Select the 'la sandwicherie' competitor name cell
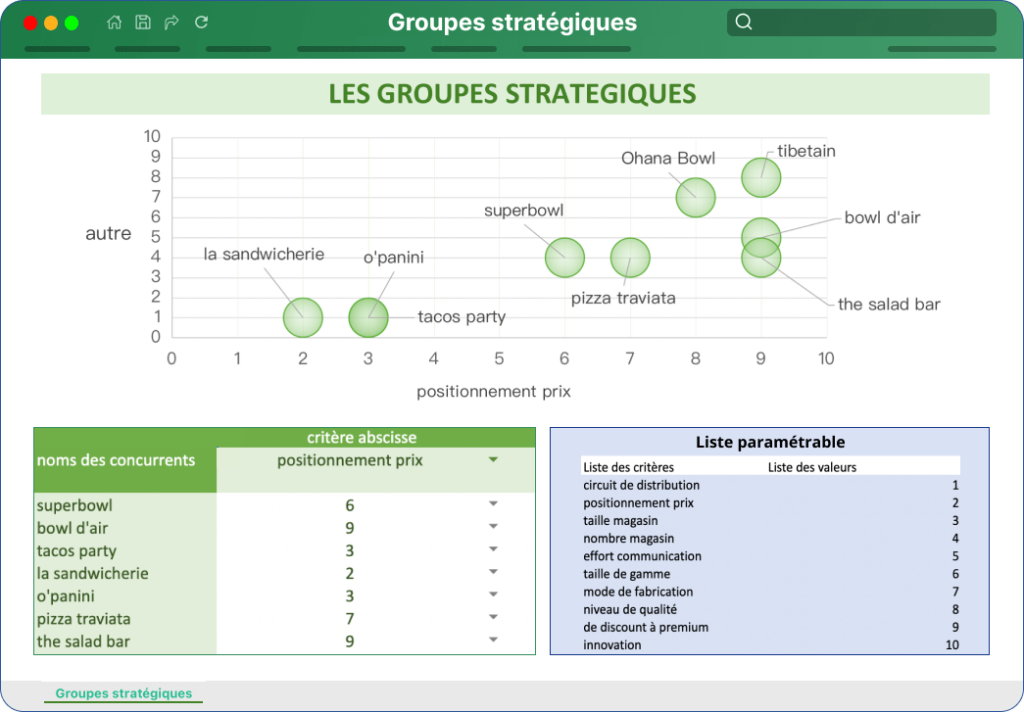 click(125, 573)
